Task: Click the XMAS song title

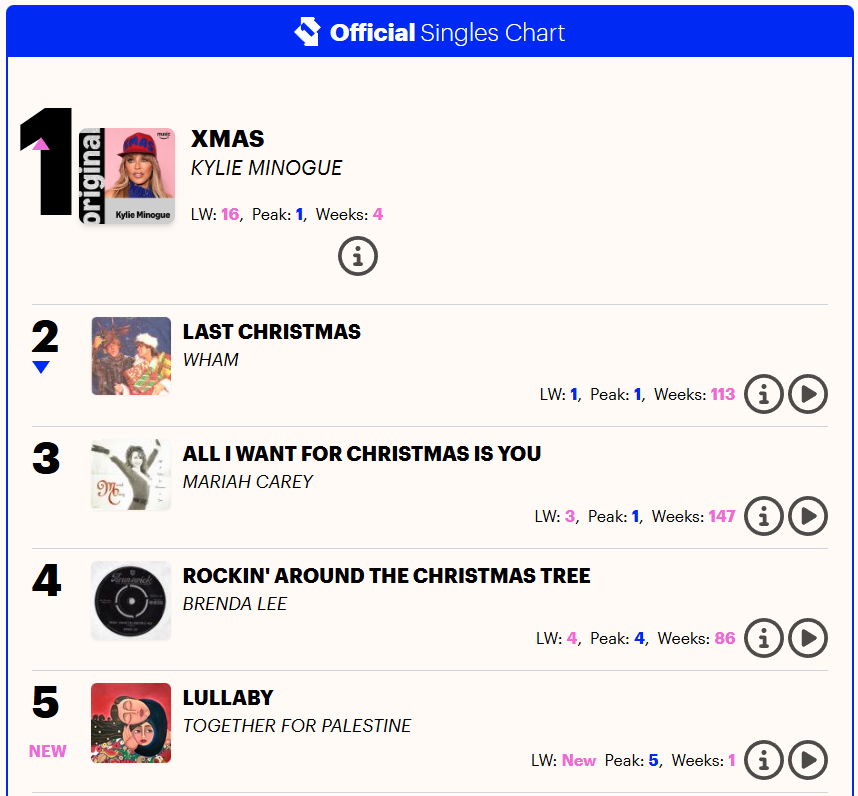Action: point(227,139)
